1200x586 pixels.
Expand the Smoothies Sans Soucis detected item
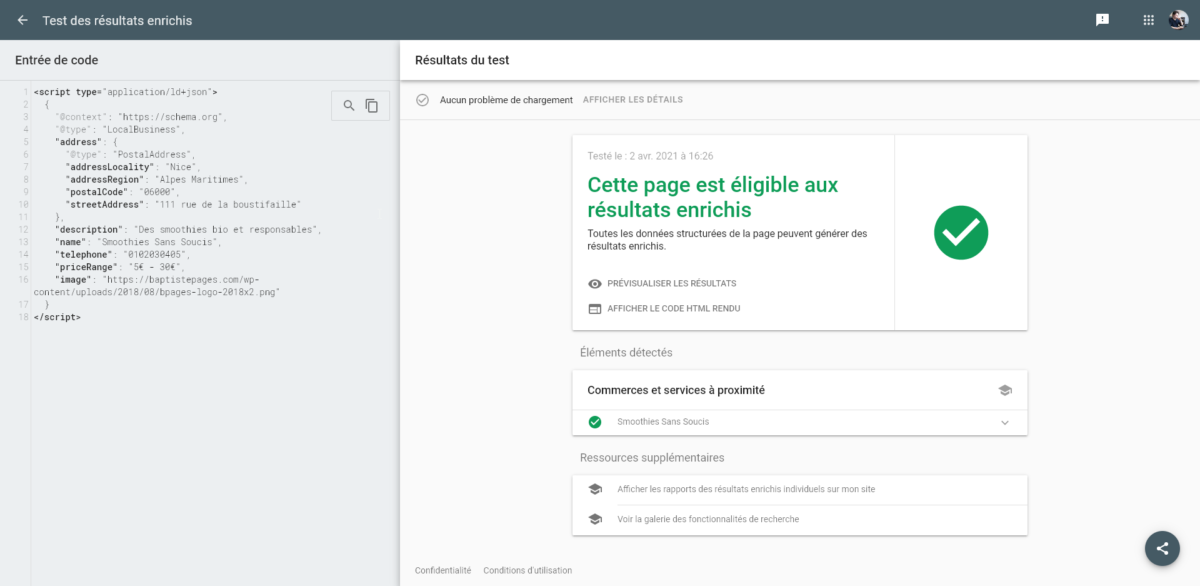tap(663, 422)
